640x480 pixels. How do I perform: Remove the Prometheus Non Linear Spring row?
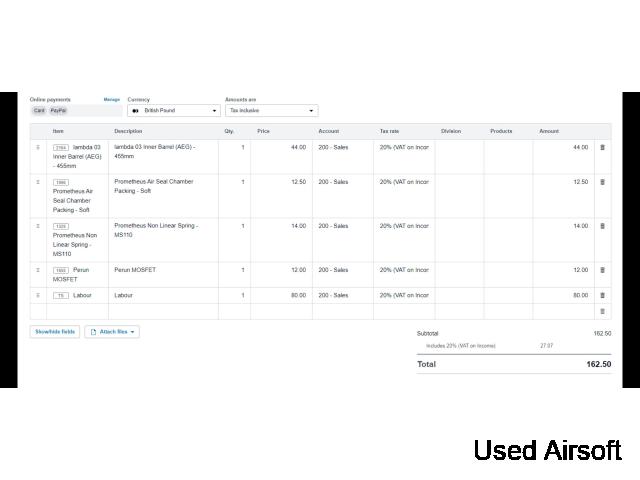(x=602, y=226)
